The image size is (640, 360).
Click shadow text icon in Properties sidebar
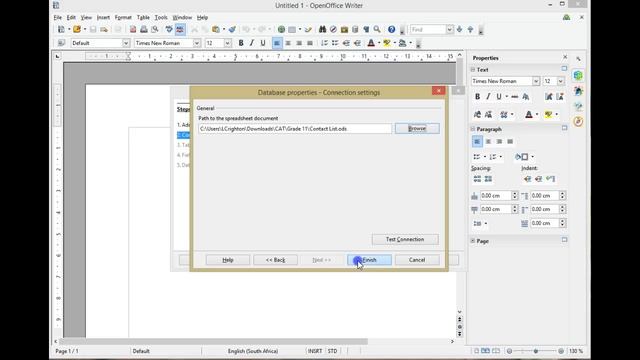pos(526,97)
